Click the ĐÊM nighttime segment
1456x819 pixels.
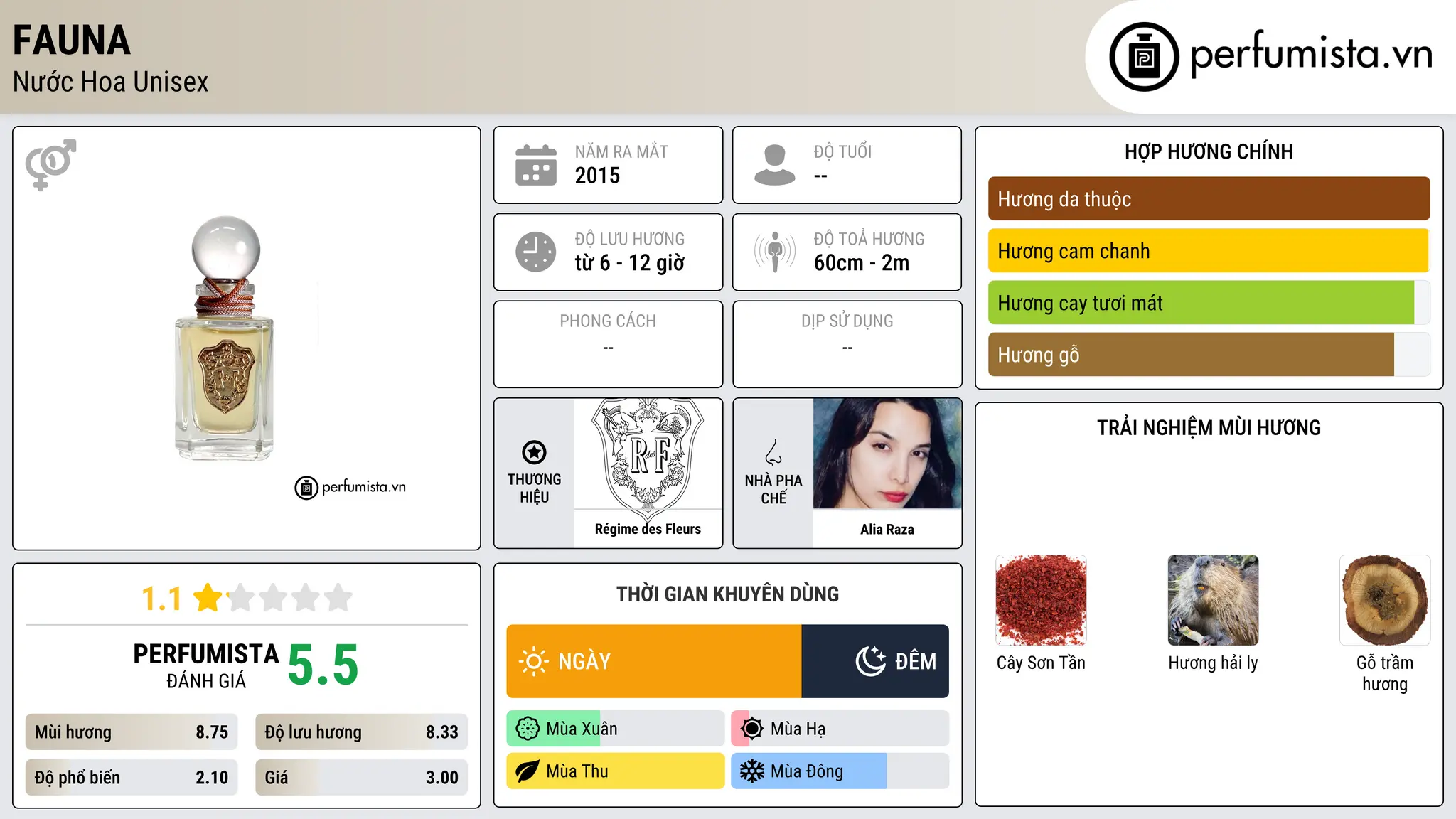tap(875, 661)
